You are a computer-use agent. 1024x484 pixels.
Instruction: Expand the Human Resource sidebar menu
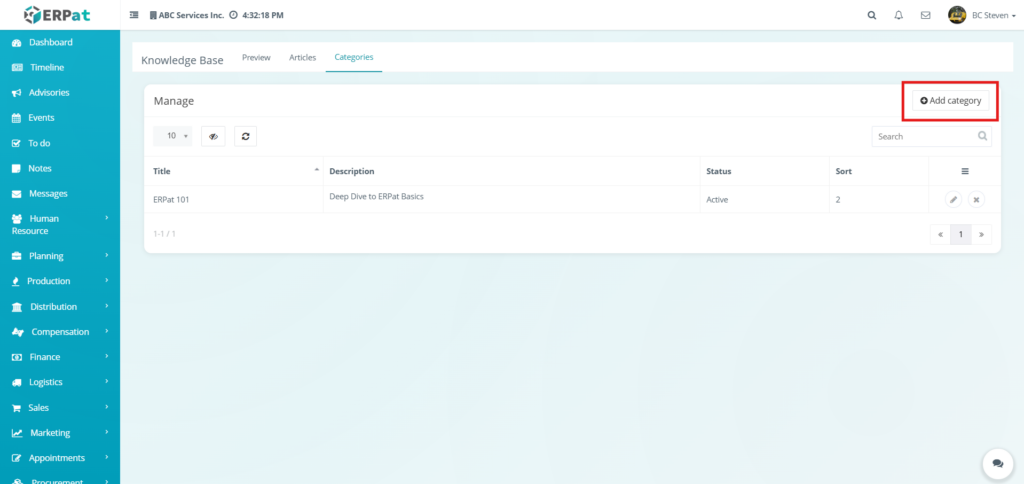pos(59,224)
